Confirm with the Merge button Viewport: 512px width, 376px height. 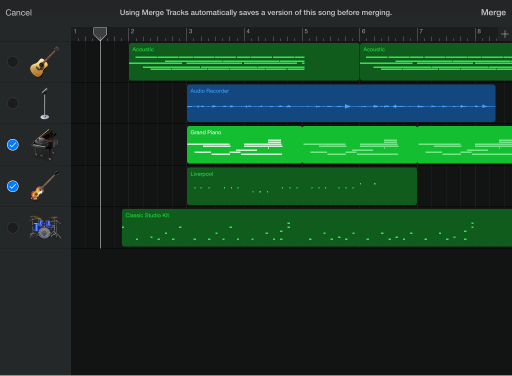493,13
